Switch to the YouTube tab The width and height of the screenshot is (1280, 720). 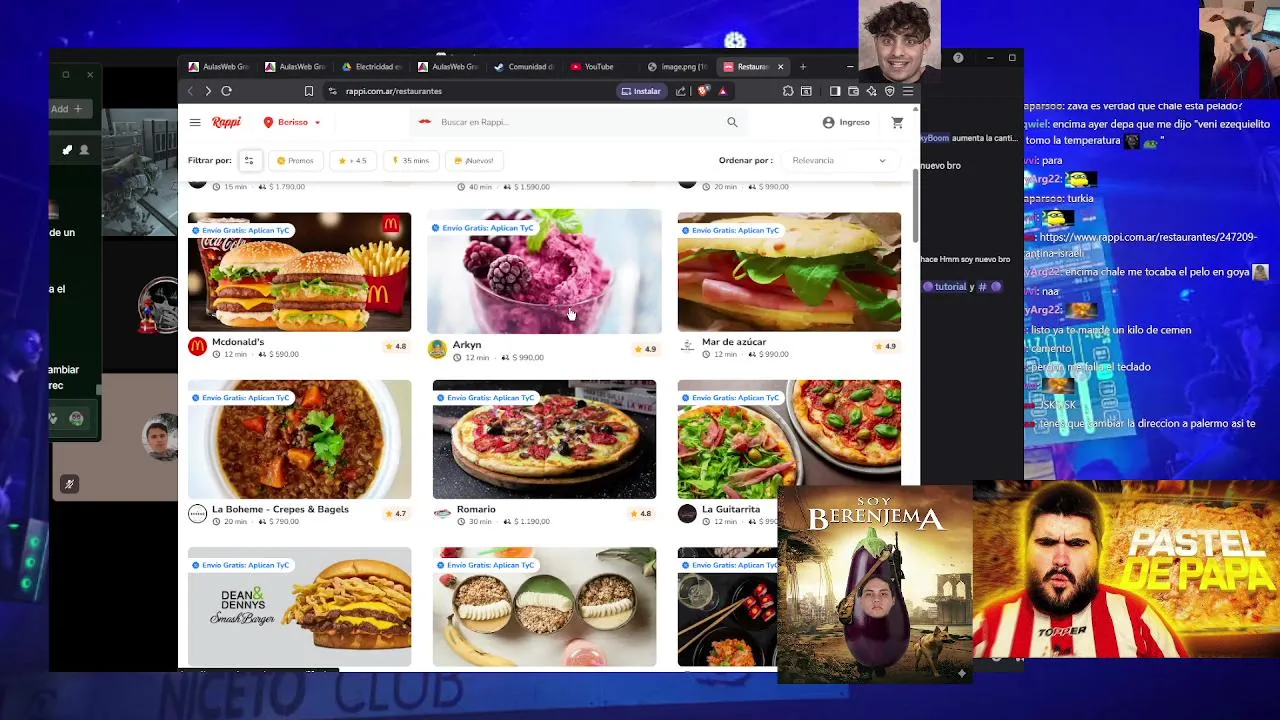click(600, 67)
